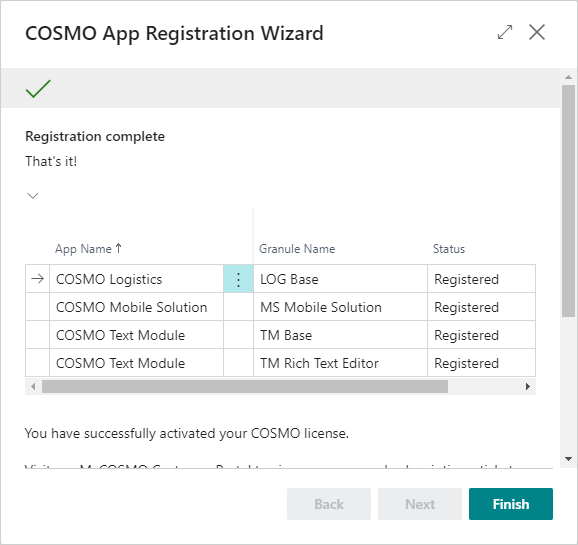Viewport: 578px width, 545px height.
Task: Click the MS Mobile Solution granule cell
Action: [x=341, y=307]
